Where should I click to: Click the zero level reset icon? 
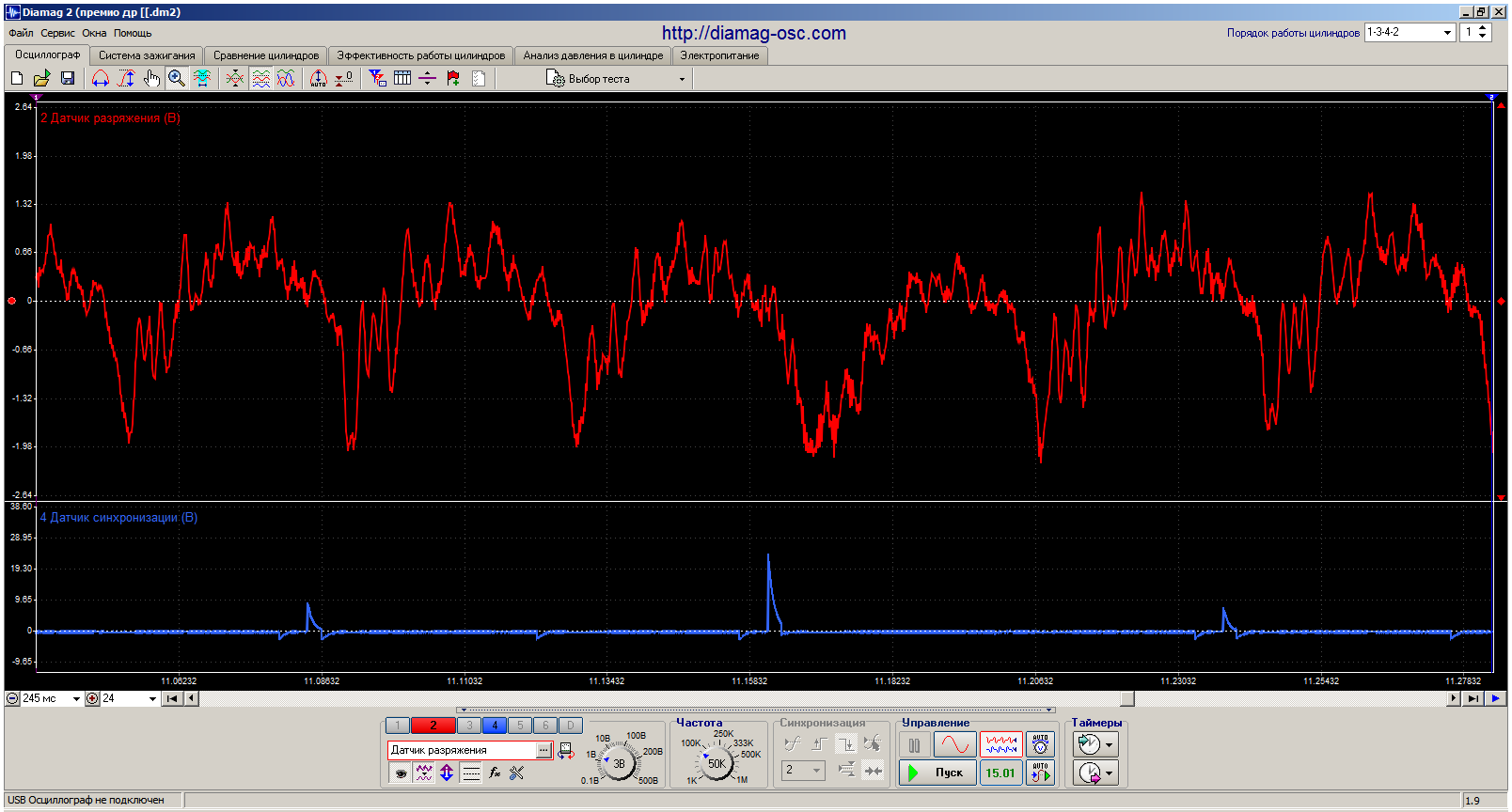tap(344, 79)
